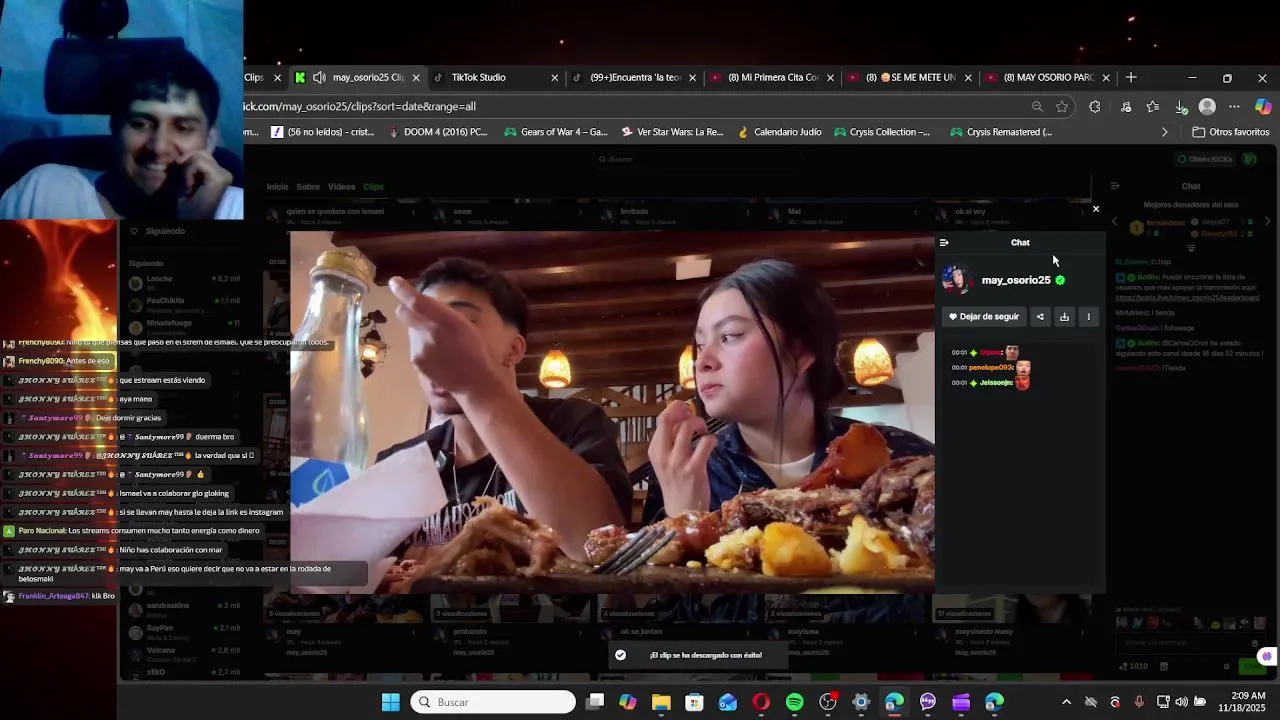Image resolution: width=1280 pixels, height=720 pixels.
Task: Open the 'Gears of War 4 – Ga...' bookmark
Action: click(556, 132)
